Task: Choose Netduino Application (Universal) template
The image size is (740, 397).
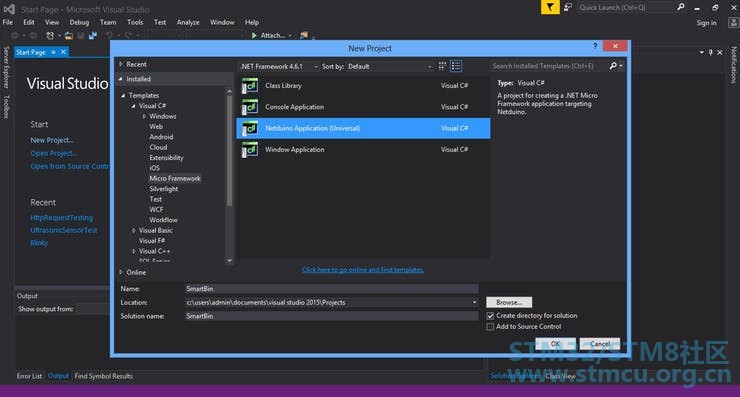Action: [x=363, y=128]
